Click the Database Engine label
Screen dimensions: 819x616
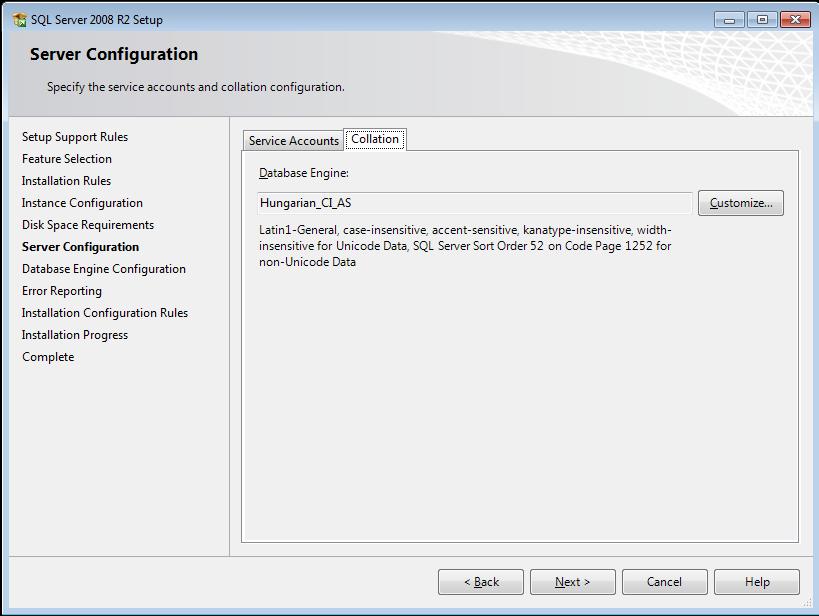[x=303, y=173]
